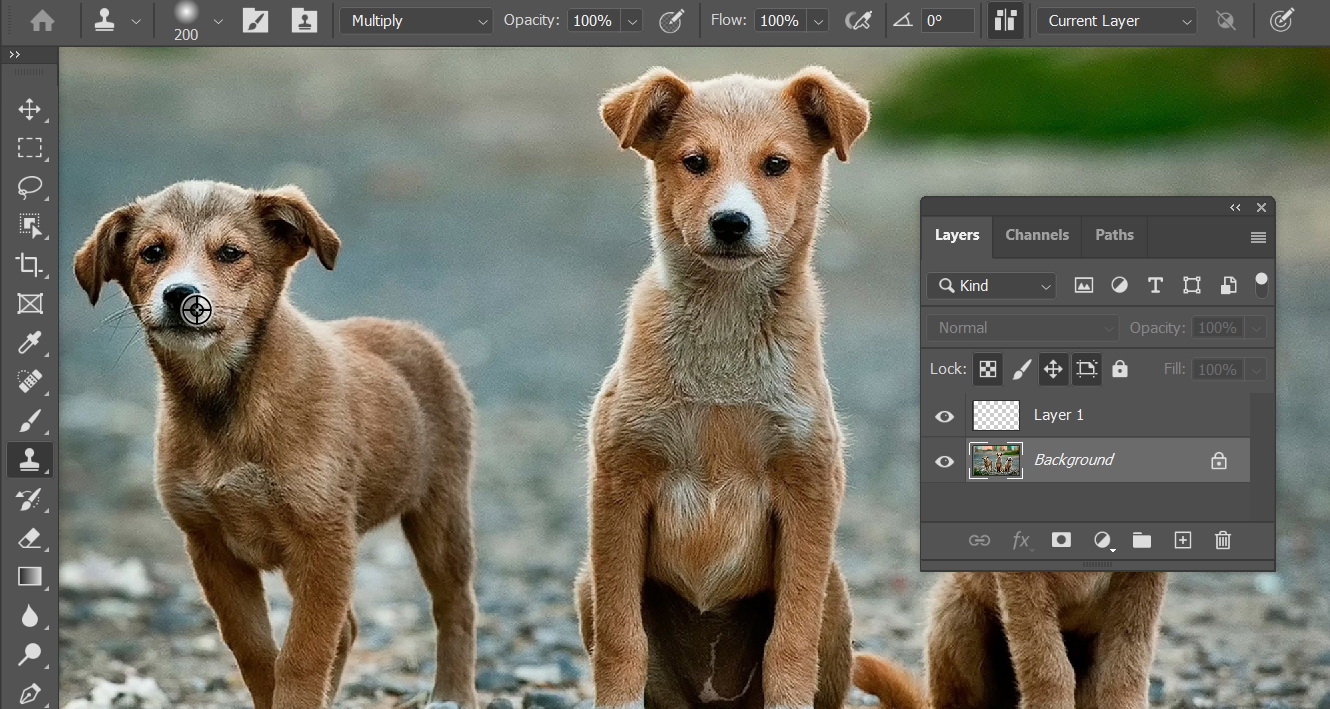Delete layer using the trash button
The width and height of the screenshot is (1330, 709).
click(1222, 540)
